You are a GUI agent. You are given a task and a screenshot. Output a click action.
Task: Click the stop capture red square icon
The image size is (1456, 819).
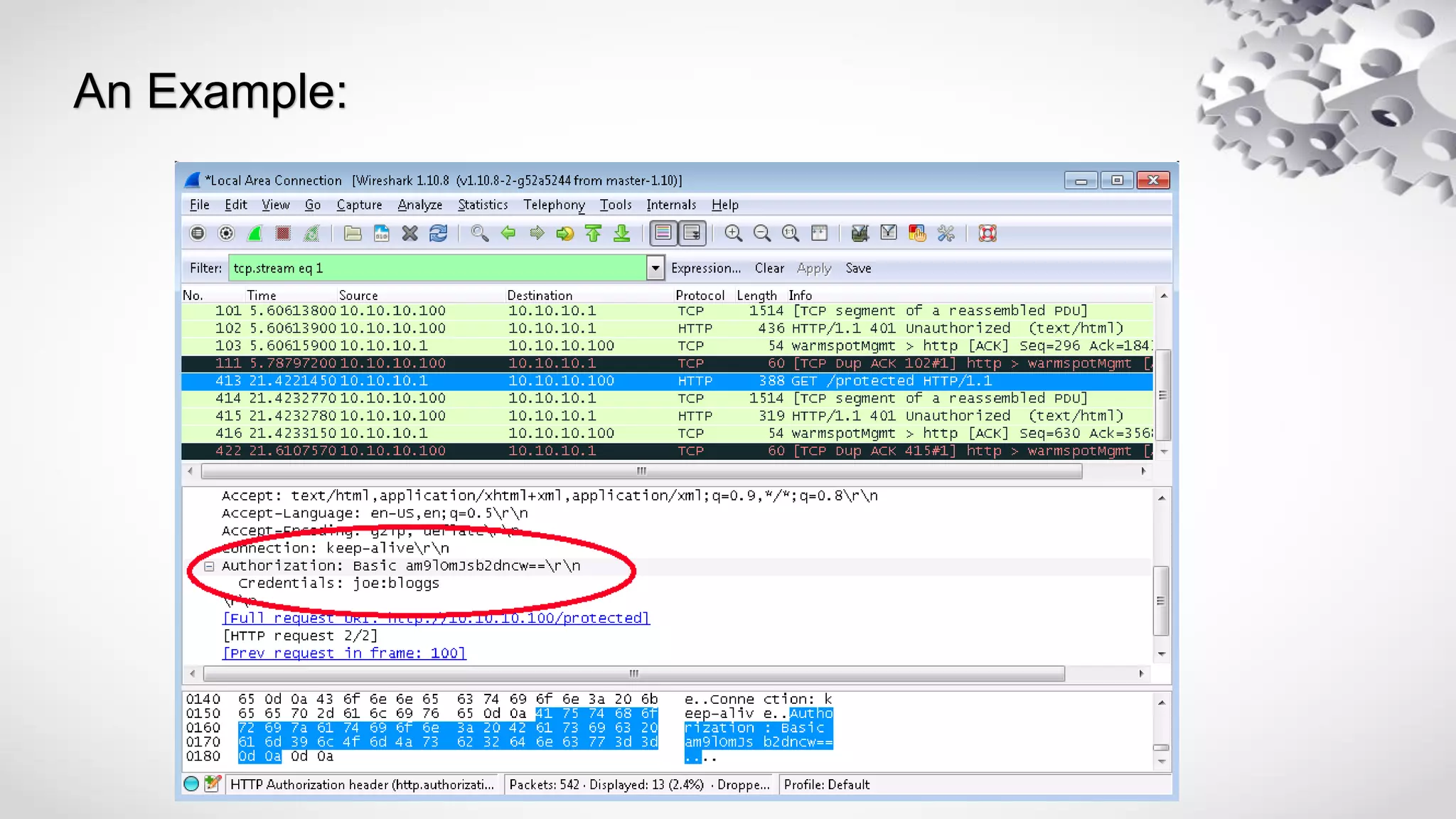click(x=283, y=233)
